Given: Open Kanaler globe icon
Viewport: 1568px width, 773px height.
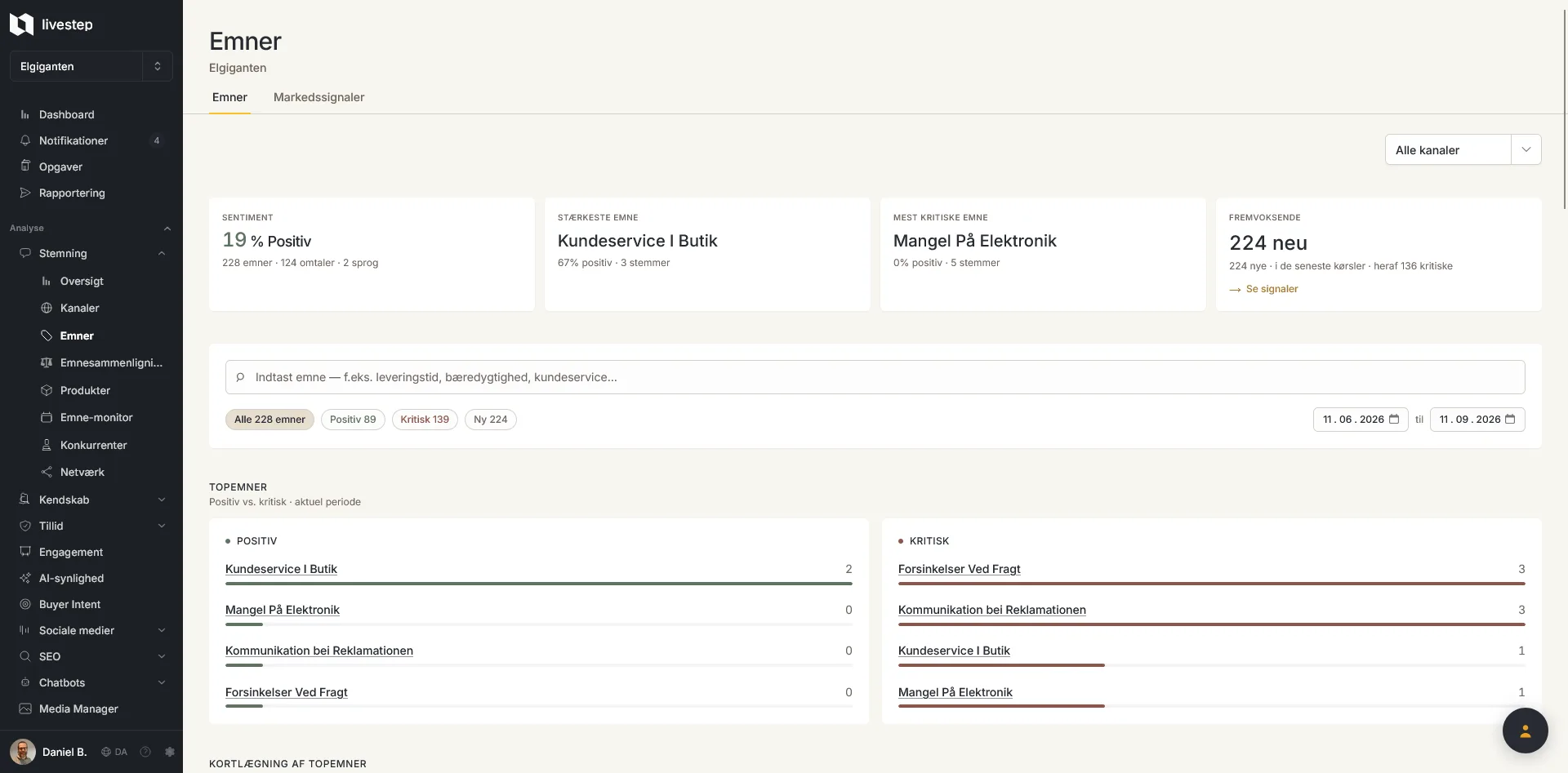Looking at the screenshot, I should pos(47,308).
